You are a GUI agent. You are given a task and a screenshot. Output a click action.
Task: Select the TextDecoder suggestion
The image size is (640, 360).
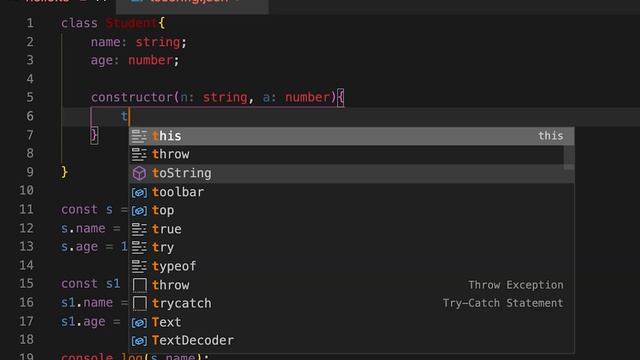coord(351,341)
